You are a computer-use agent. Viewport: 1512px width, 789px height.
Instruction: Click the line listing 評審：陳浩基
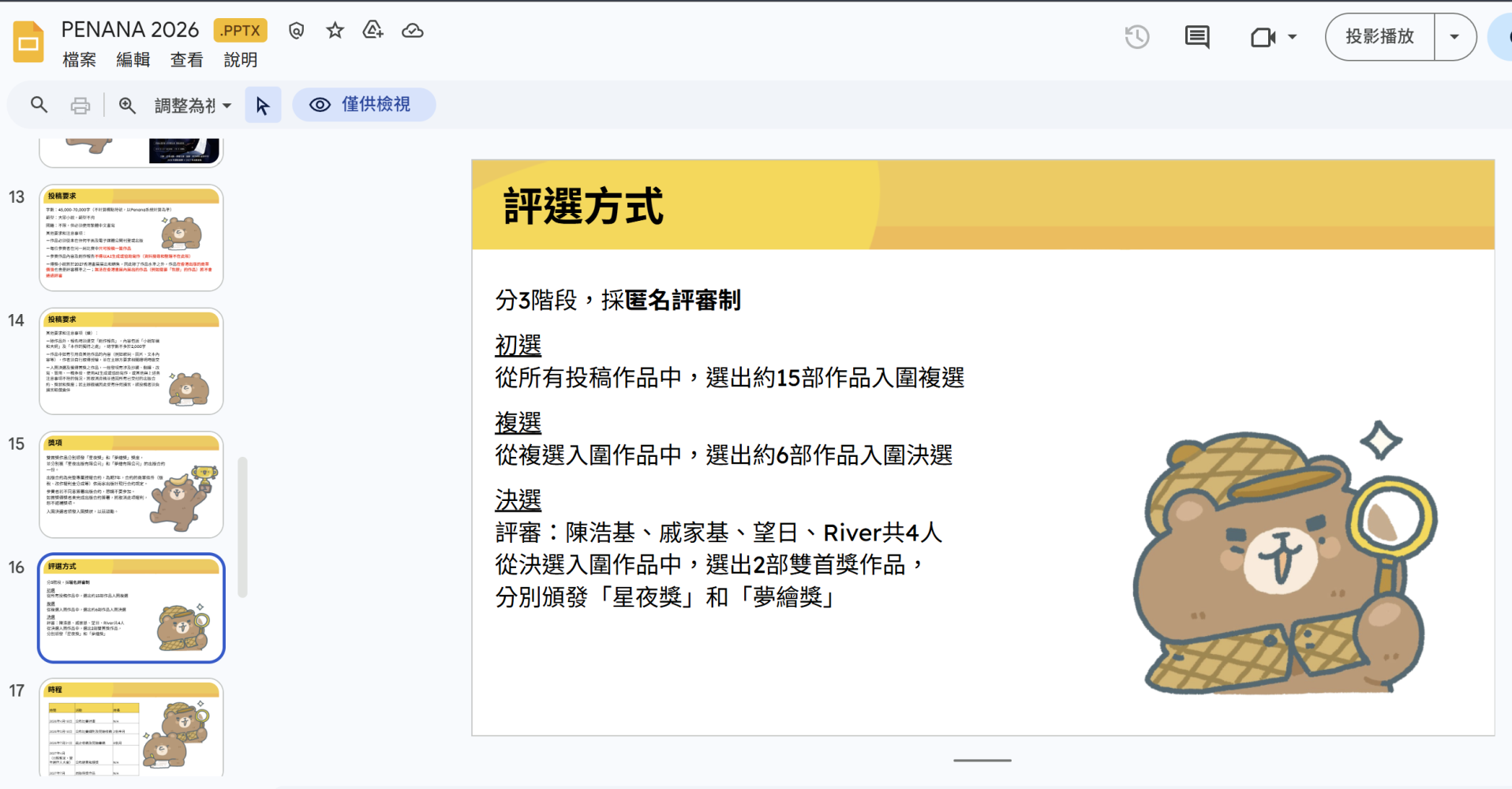coord(719,533)
